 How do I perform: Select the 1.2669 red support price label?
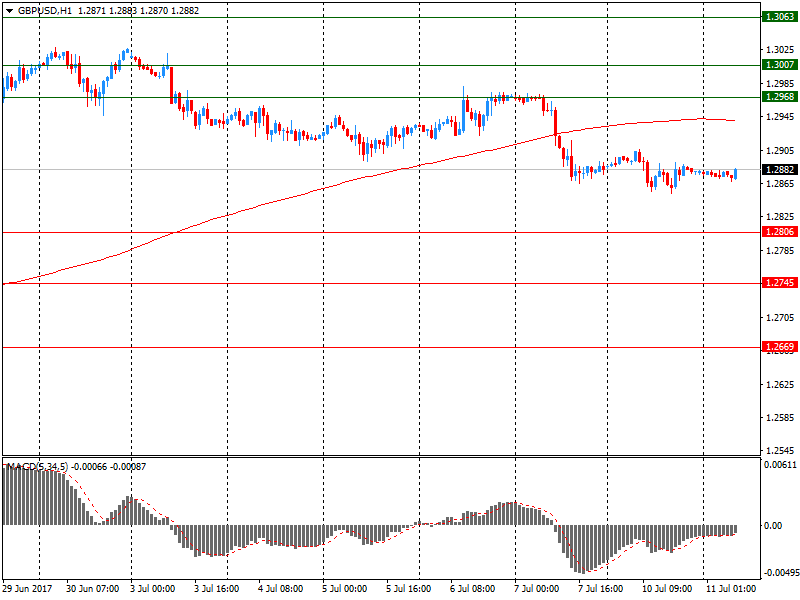pos(780,347)
